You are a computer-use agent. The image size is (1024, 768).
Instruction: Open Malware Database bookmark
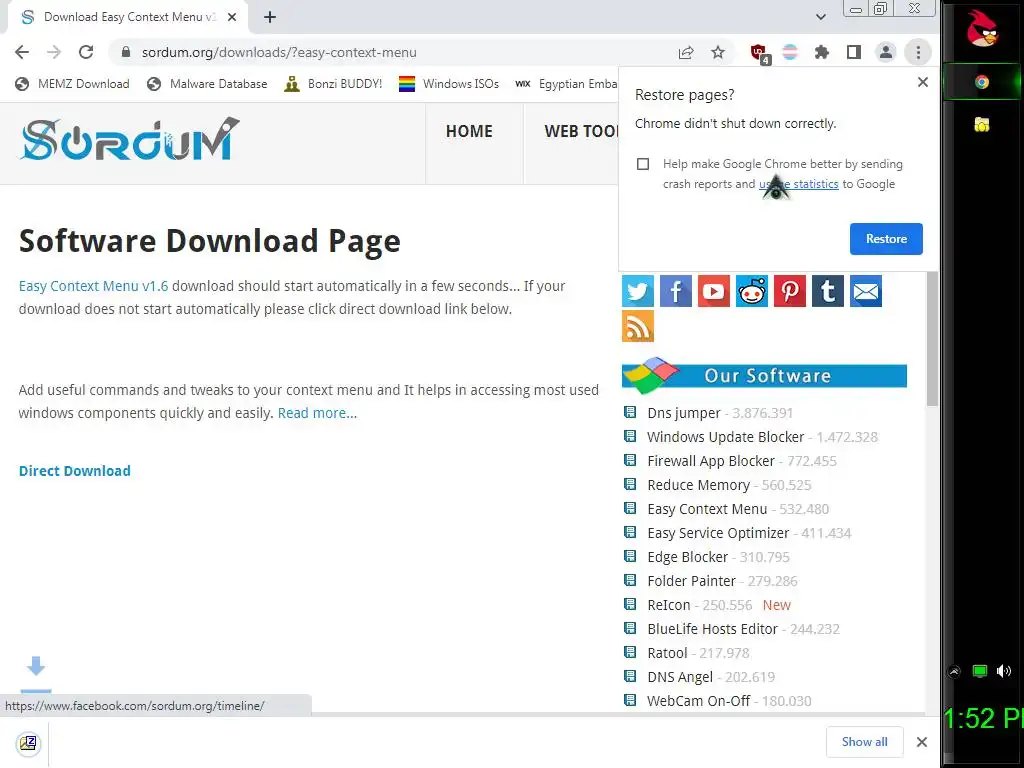(208, 84)
